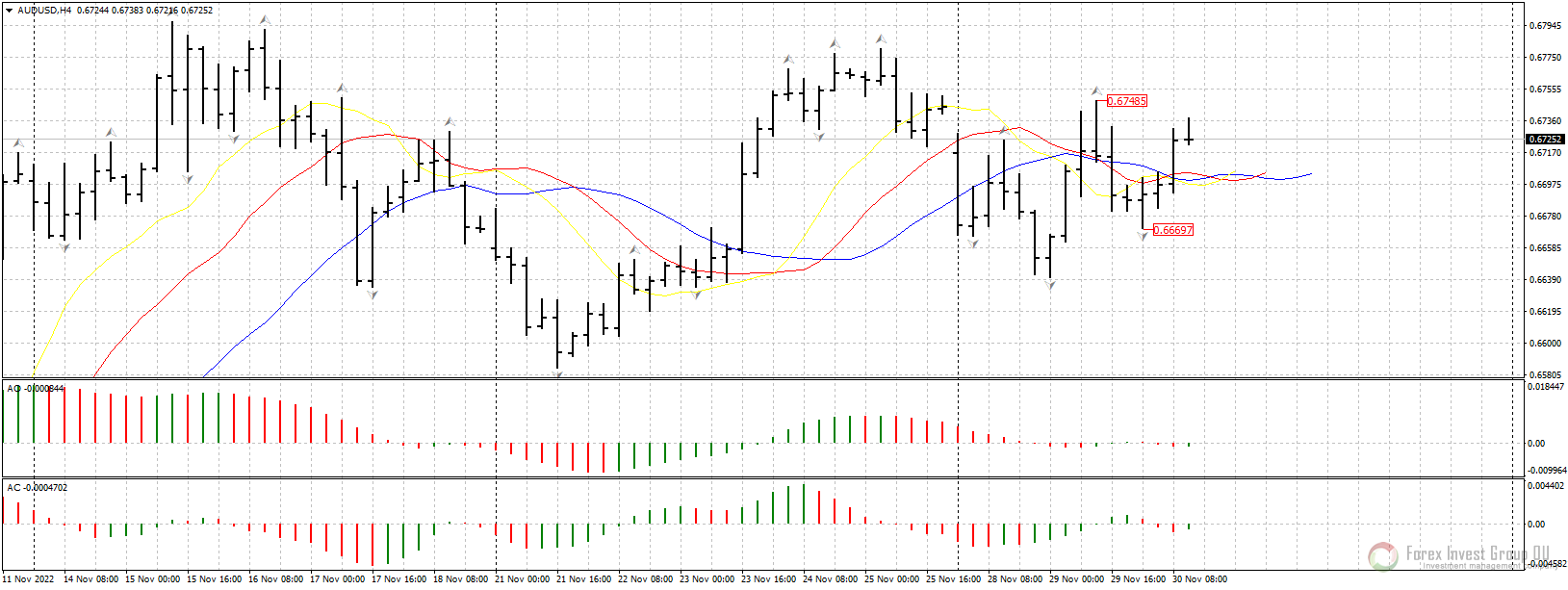Click the 30 Nov 08:00 time axis label
1568x590 pixels.
coord(1199,579)
